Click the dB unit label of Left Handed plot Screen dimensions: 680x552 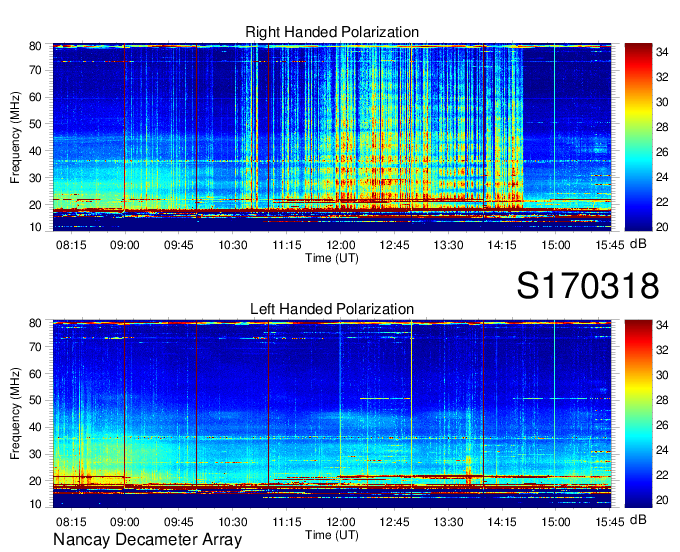pyautogui.click(x=638, y=519)
